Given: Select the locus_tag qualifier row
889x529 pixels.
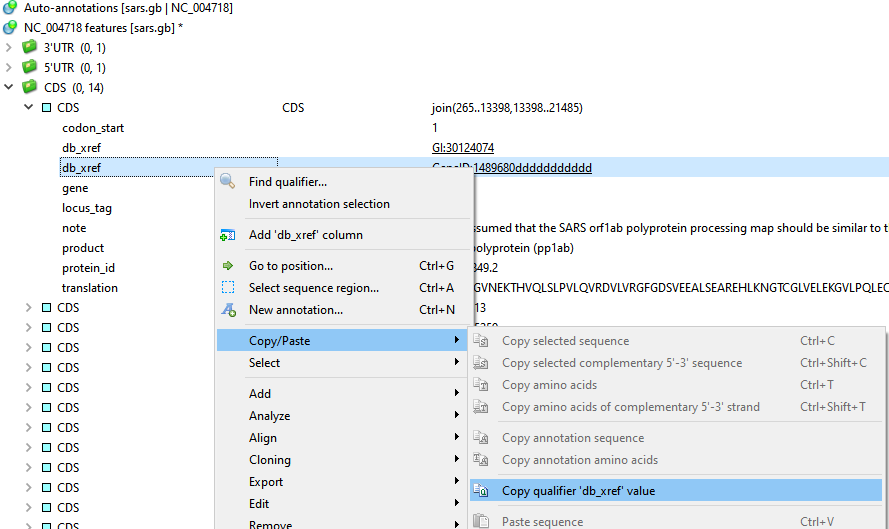Looking at the screenshot, I should 87,208.
